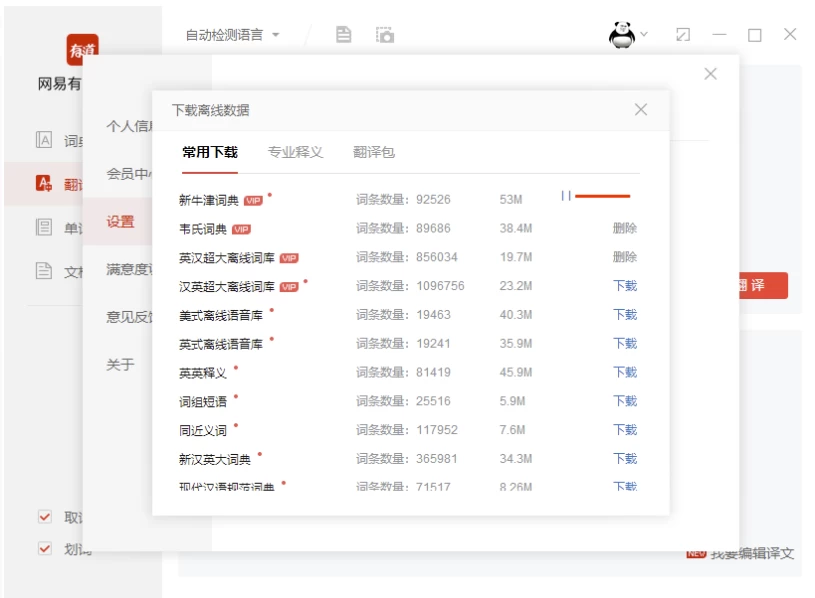This screenshot has width=815, height=598.
Task: Click the Youdao logo icon
Action: pyautogui.click(x=82, y=49)
